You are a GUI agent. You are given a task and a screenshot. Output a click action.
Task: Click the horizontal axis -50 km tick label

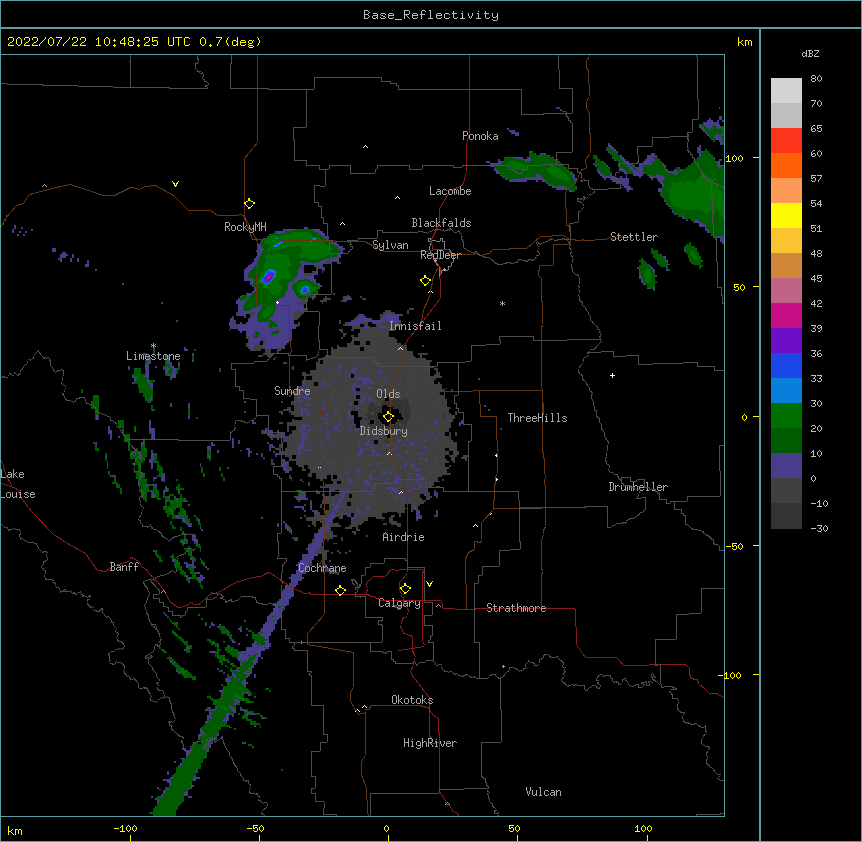tap(255, 829)
